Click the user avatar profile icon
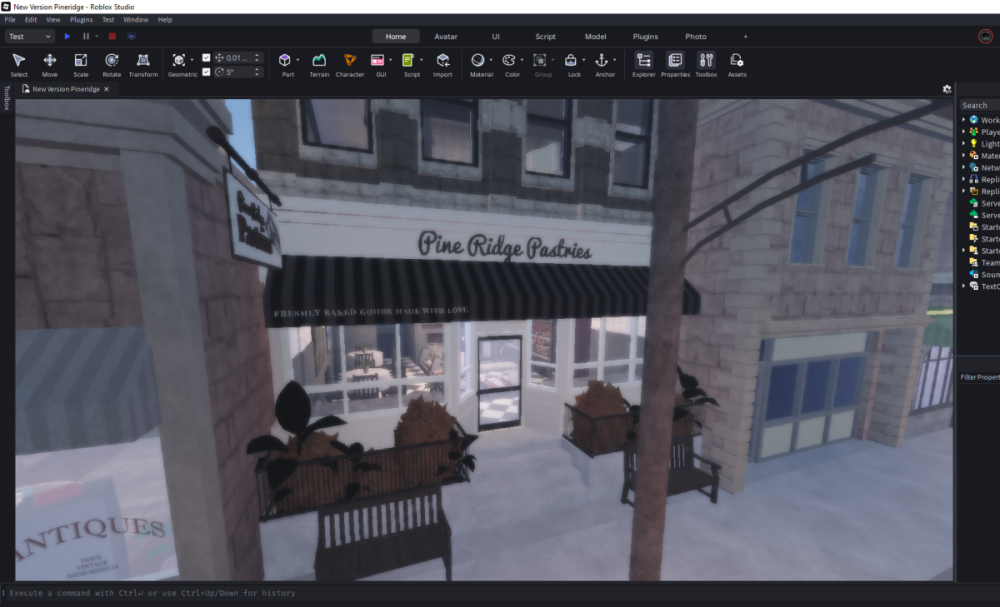Viewport: 1000px width, 607px height. tap(985, 36)
